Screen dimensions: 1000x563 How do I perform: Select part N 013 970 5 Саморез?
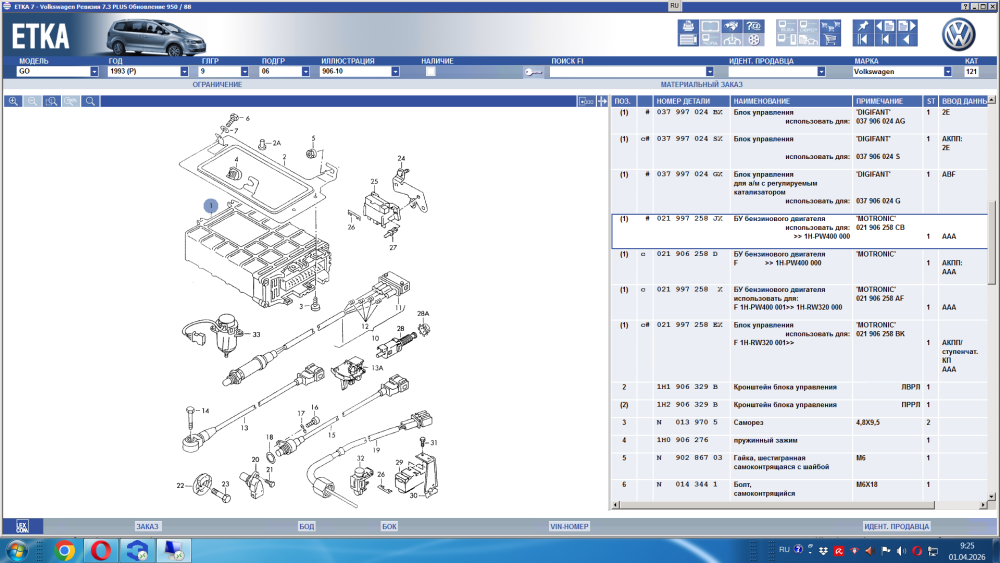point(799,423)
